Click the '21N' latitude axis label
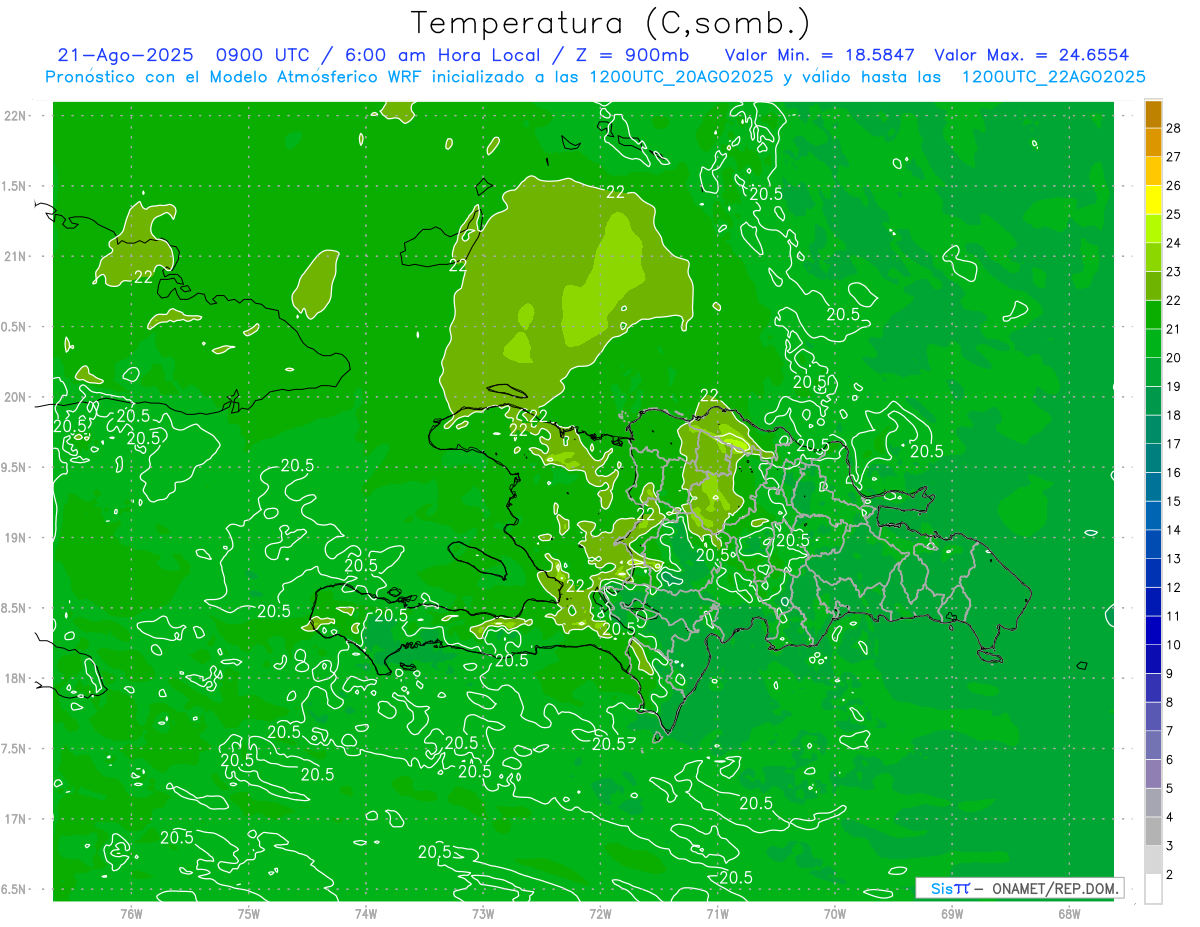The height and width of the screenshot is (927, 1200). pos(15,256)
